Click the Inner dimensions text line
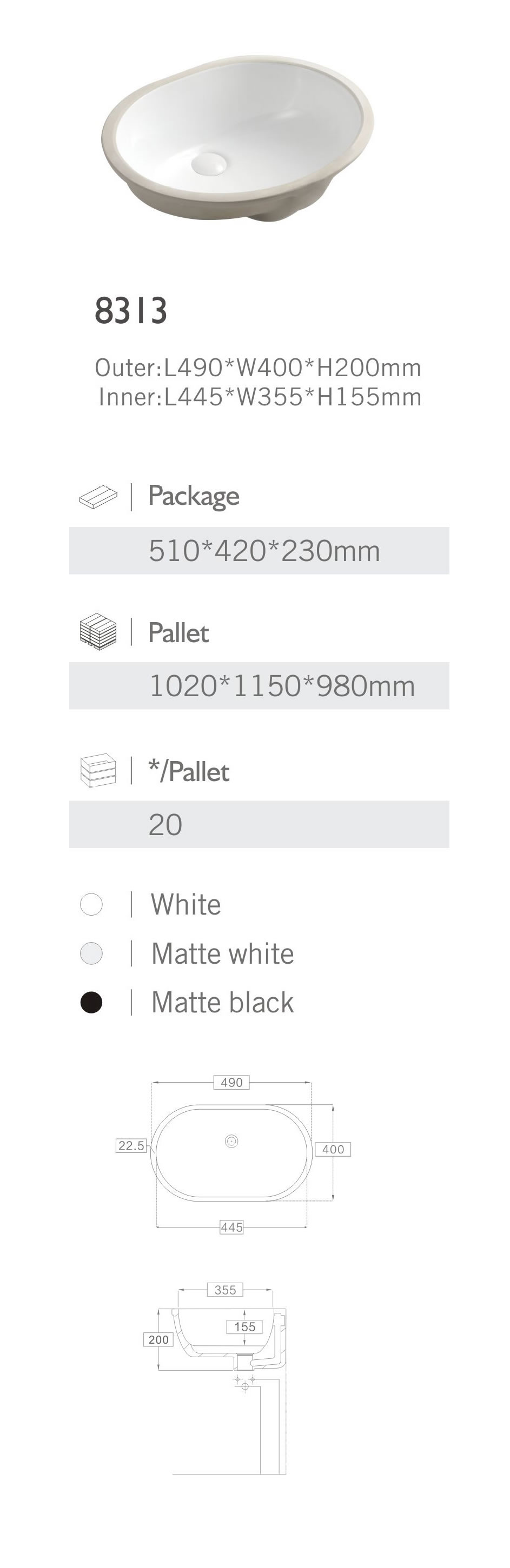 (260, 397)
